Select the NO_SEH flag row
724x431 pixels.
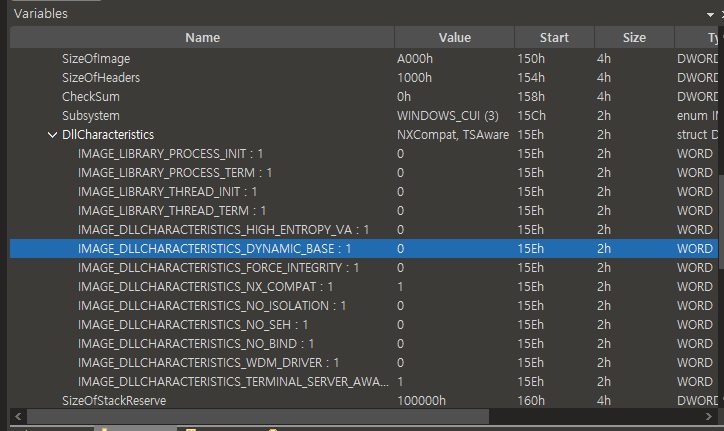pyautogui.click(x=364, y=325)
